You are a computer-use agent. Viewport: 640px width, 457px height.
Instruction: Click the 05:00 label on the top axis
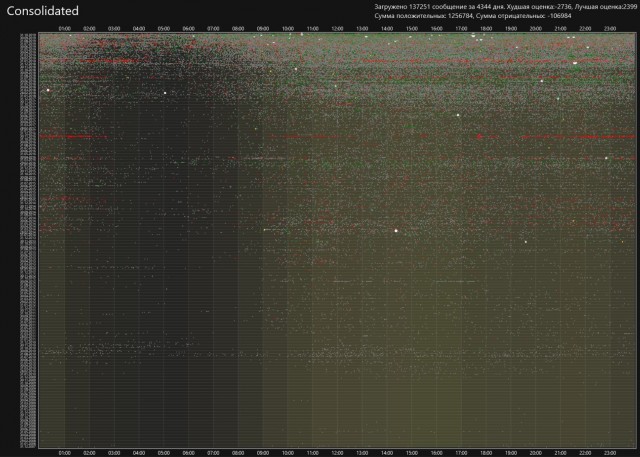164,29
